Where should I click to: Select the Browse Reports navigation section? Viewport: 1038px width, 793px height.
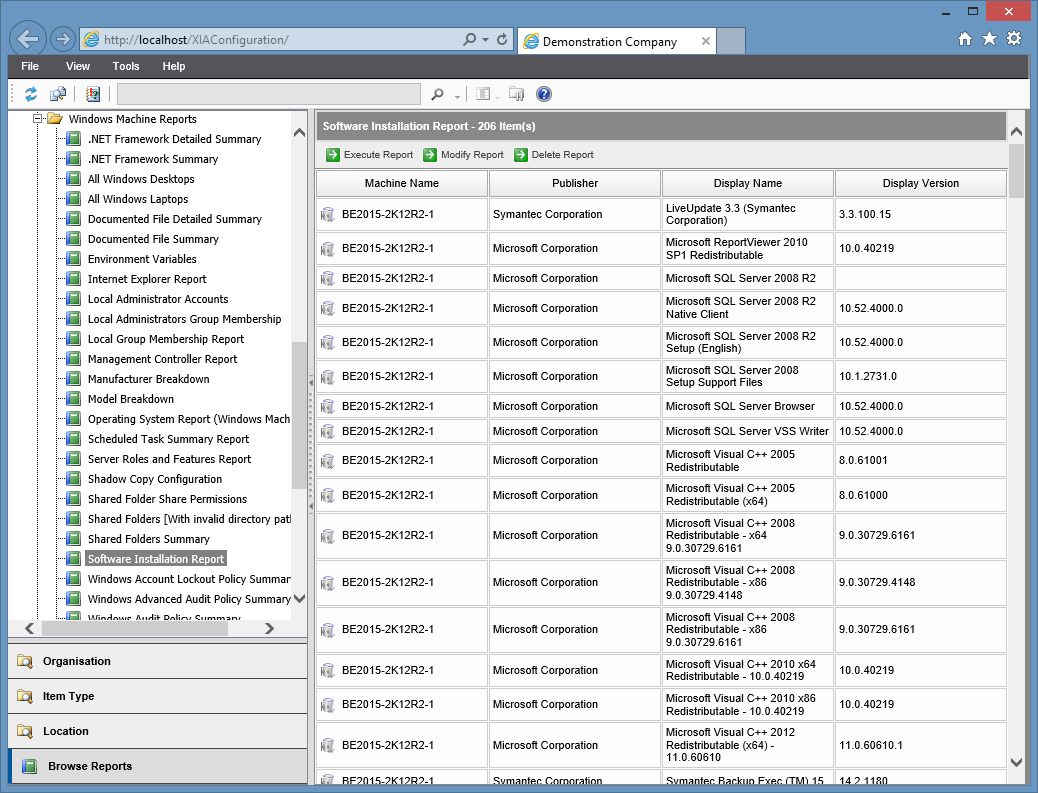tap(158, 766)
